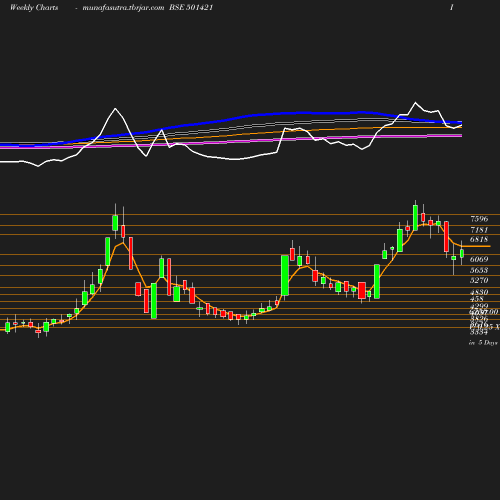Click the 6818 price level label
This screenshot has height=500, width=500.
479,239
